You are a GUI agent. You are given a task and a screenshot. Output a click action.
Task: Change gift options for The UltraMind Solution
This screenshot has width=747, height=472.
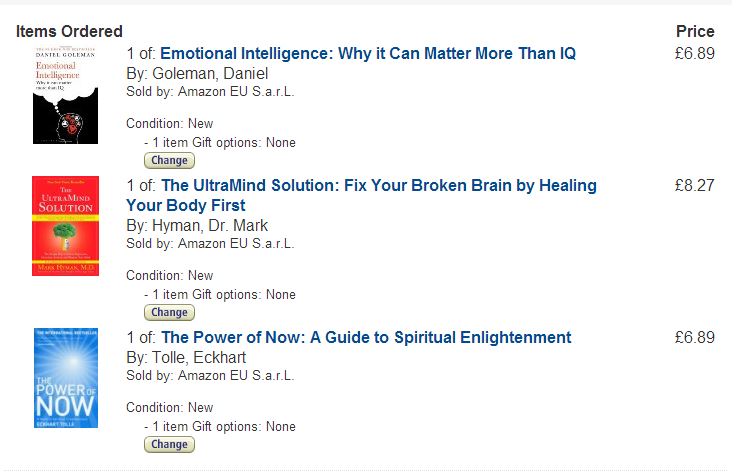pos(169,312)
